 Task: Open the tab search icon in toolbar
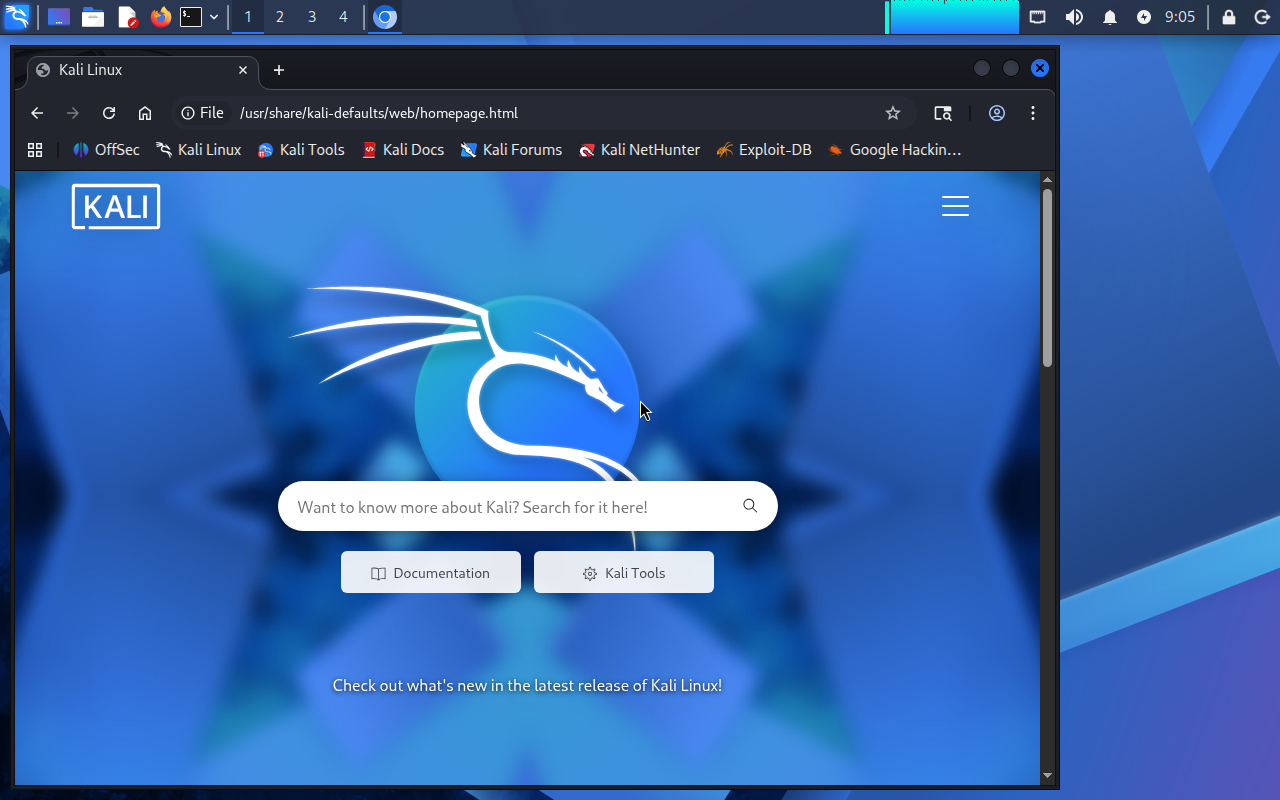943,113
